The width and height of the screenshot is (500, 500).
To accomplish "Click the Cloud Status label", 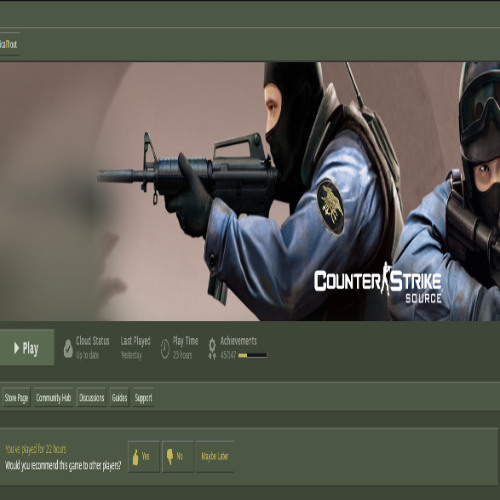I will point(92,341).
